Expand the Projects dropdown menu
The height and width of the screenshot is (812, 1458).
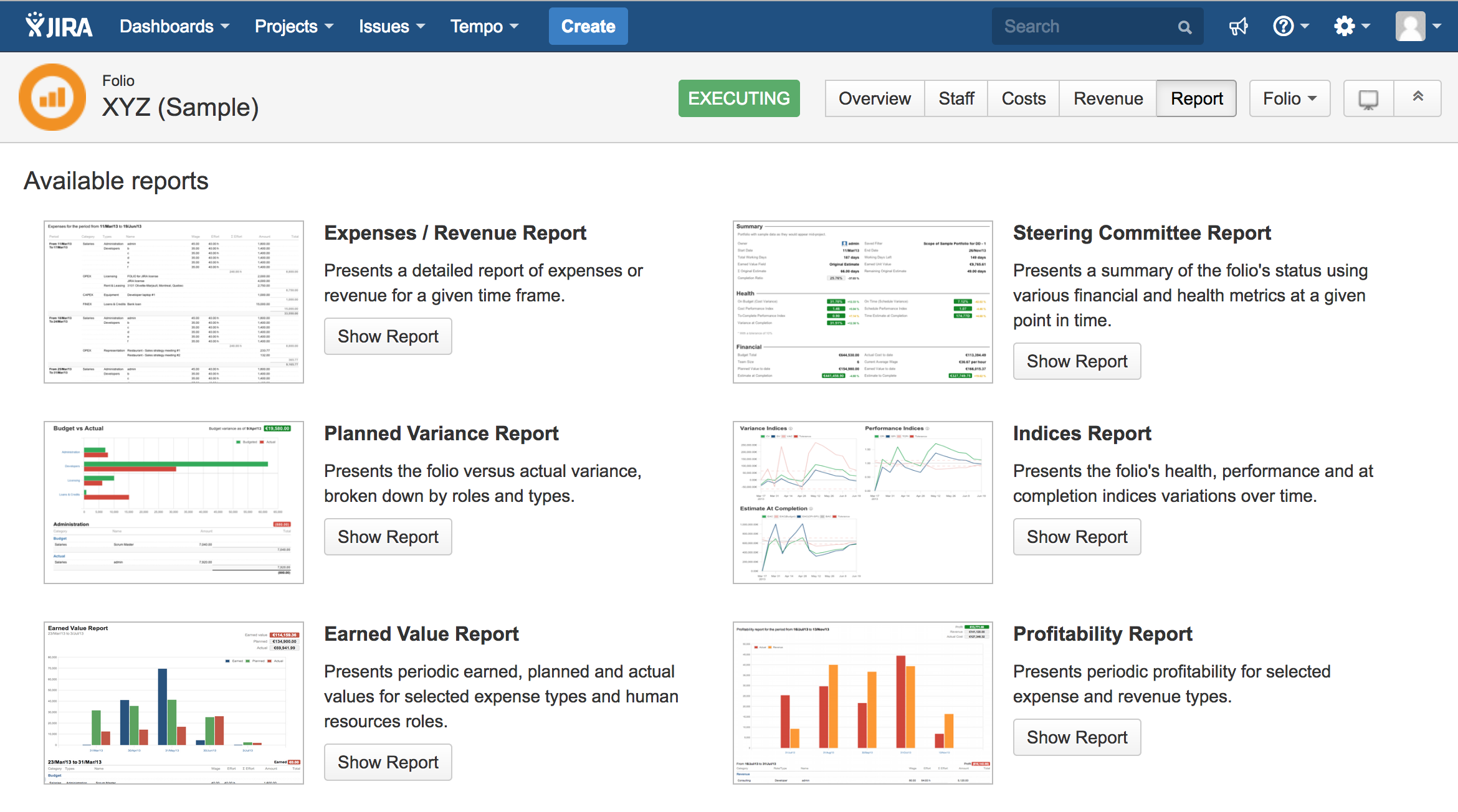coord(294,27)
